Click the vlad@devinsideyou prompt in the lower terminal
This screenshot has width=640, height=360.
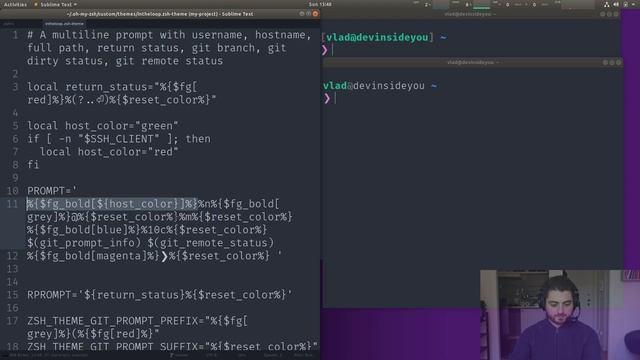click(x=374, y=86)
